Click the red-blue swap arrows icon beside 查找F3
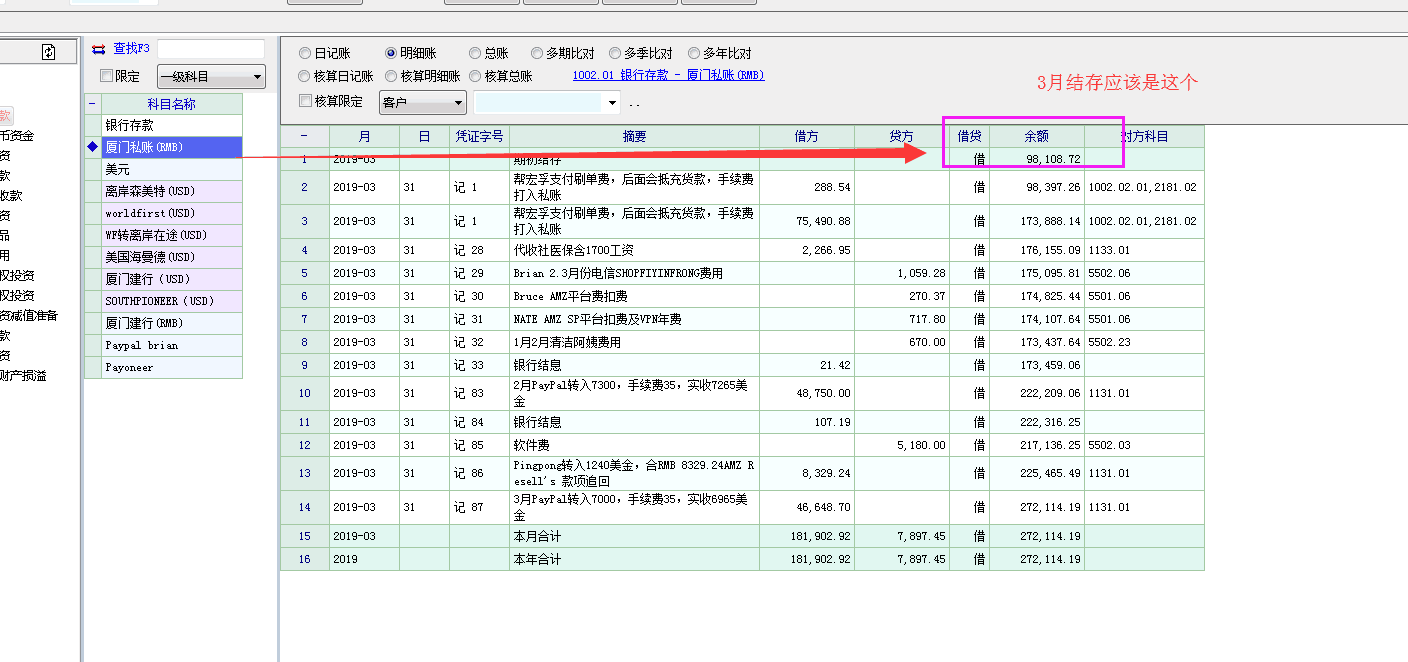This screenshot has width=1408, height=662. [x=98, y=49]
